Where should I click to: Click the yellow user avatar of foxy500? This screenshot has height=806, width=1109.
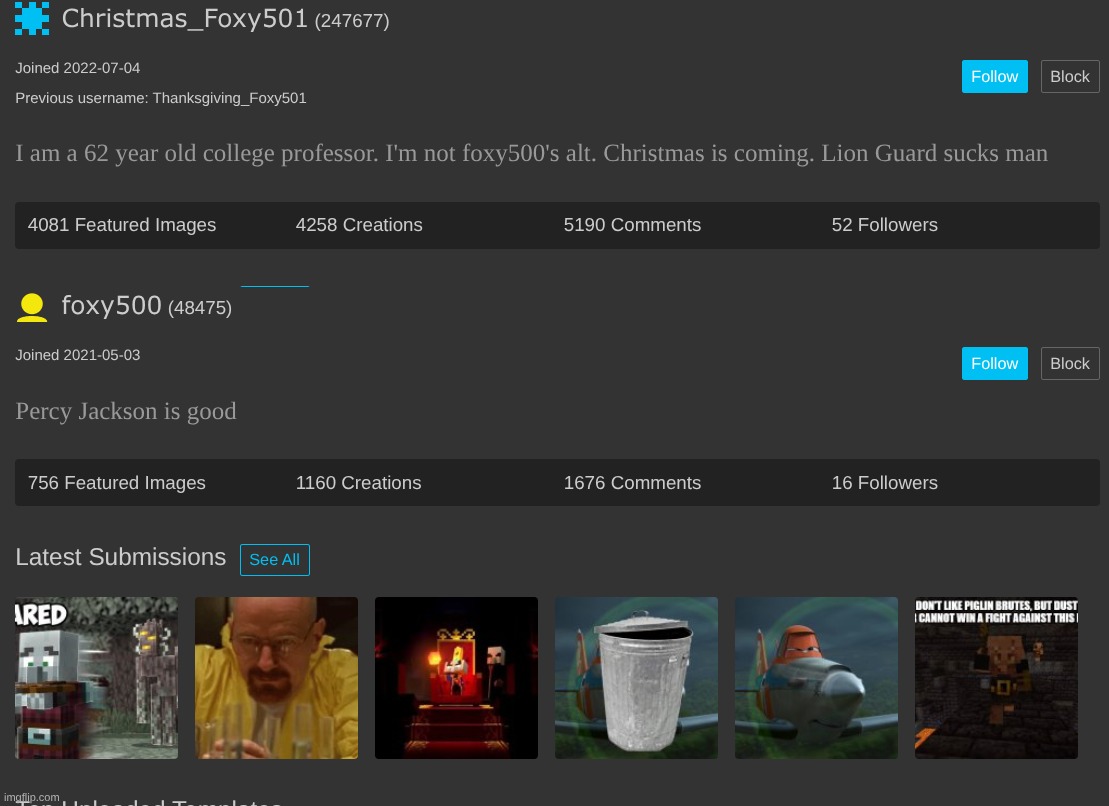[x=32, y=307]
